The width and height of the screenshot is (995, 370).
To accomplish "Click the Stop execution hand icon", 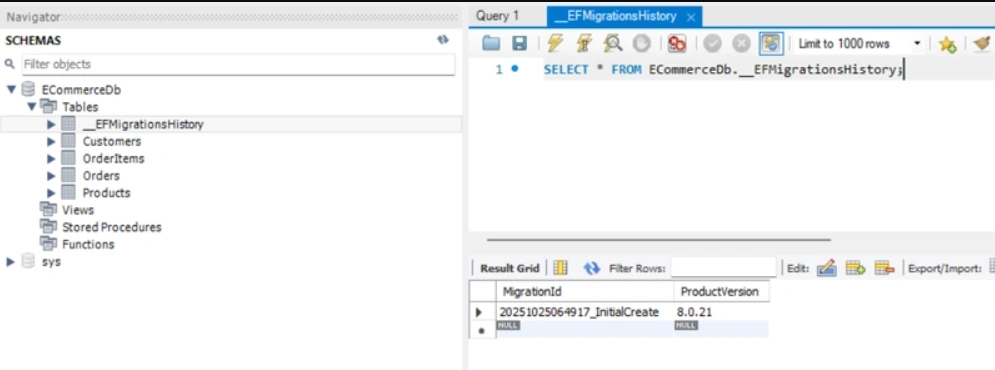I will point(642,43).
